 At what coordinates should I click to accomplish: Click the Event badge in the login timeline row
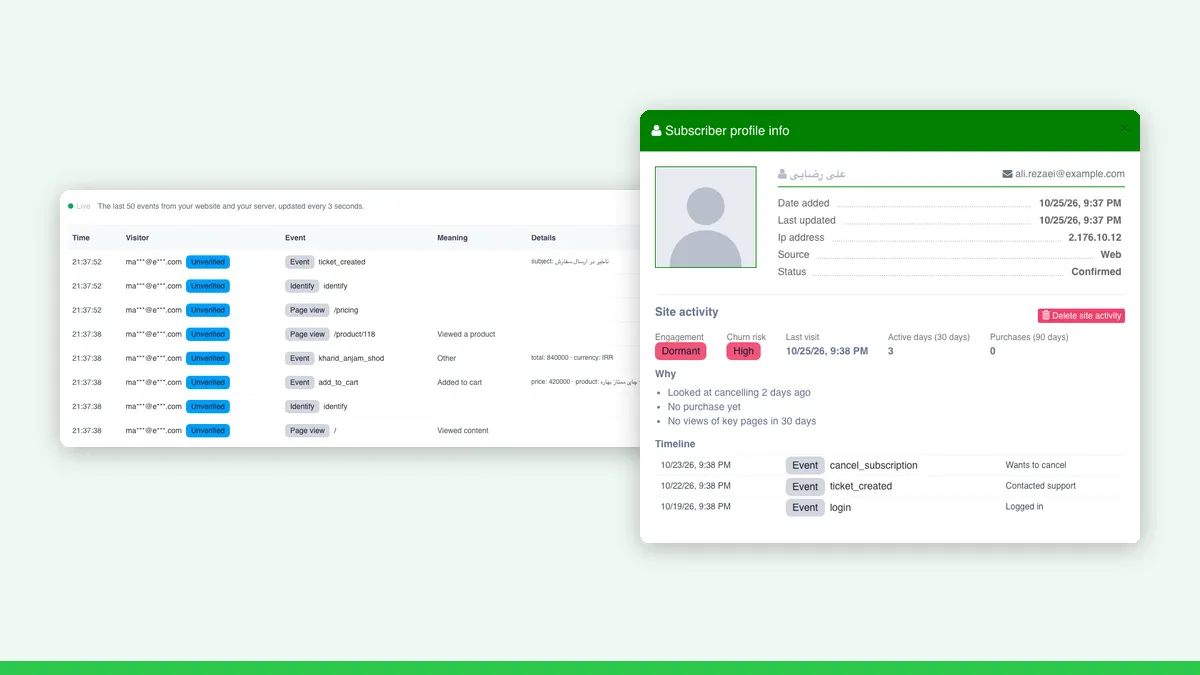[805, 507]
